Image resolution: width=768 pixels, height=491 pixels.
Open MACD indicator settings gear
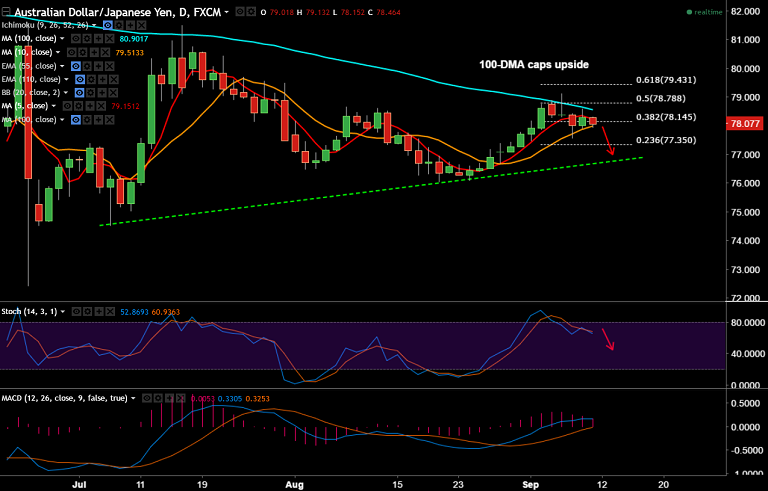[158, 398]
